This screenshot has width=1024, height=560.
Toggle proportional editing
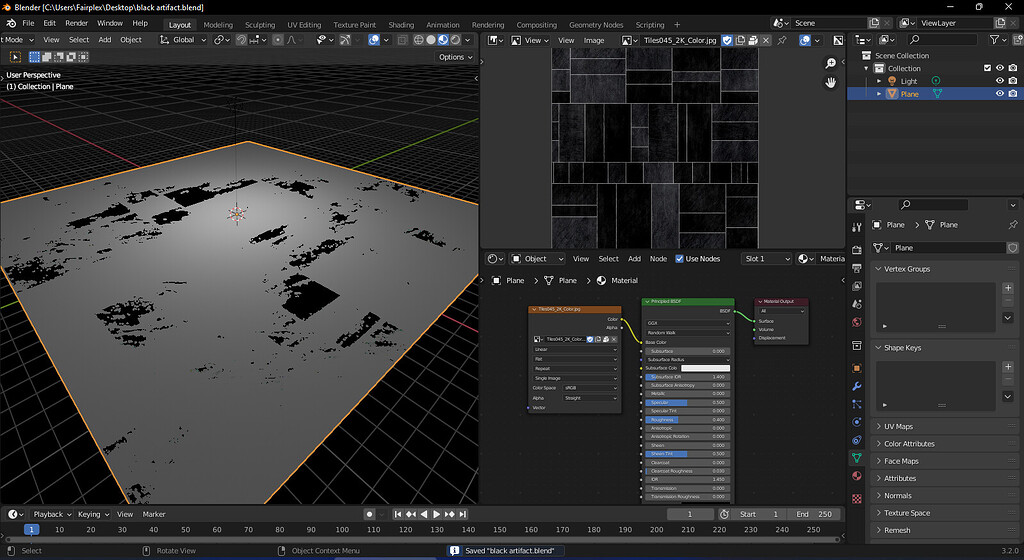278,40
